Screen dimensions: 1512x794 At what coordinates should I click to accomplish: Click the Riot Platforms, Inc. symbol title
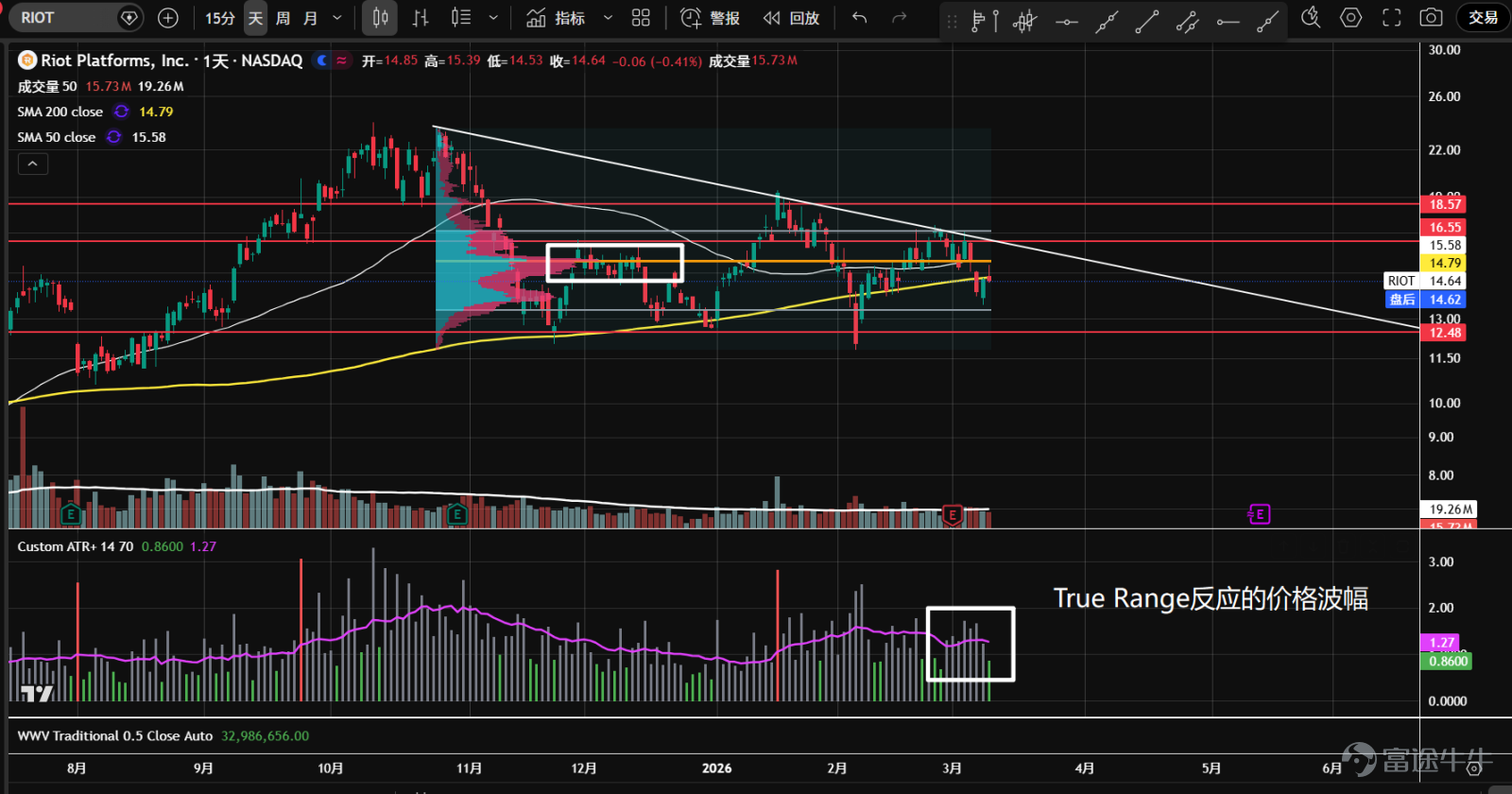(114, 60)
